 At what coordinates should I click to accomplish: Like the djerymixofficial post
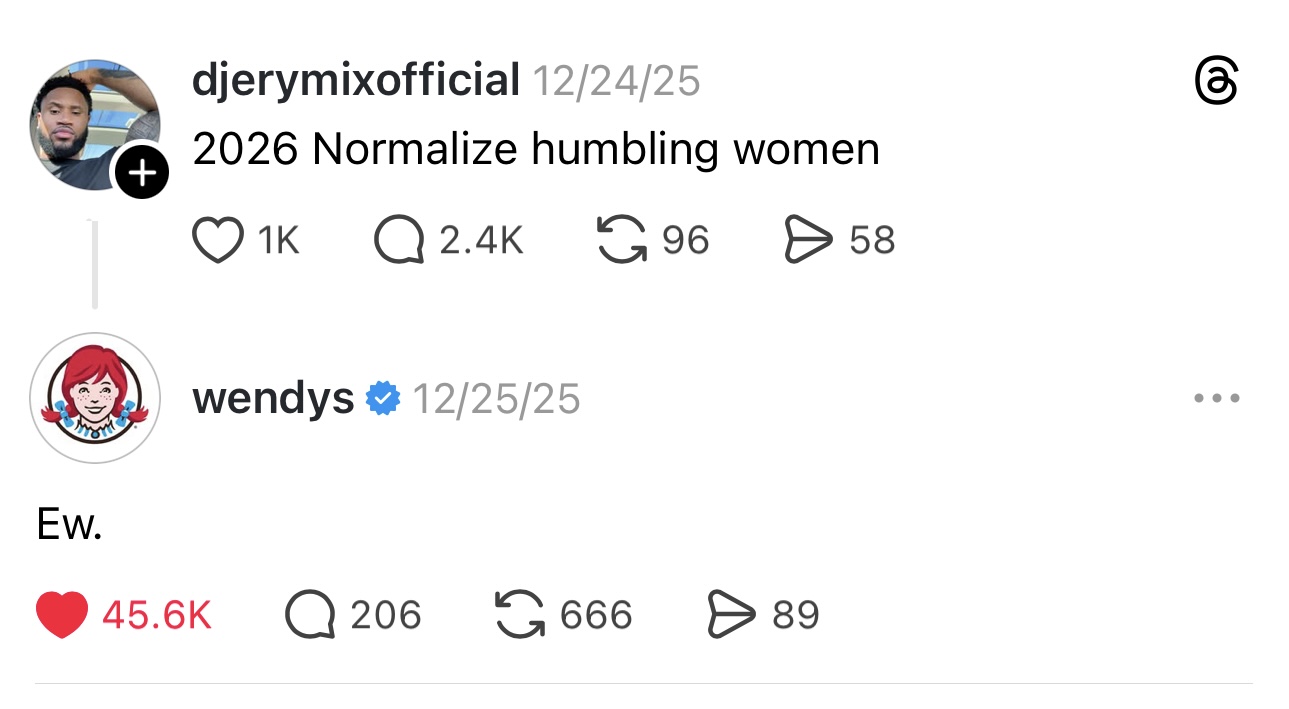point(217,240)
